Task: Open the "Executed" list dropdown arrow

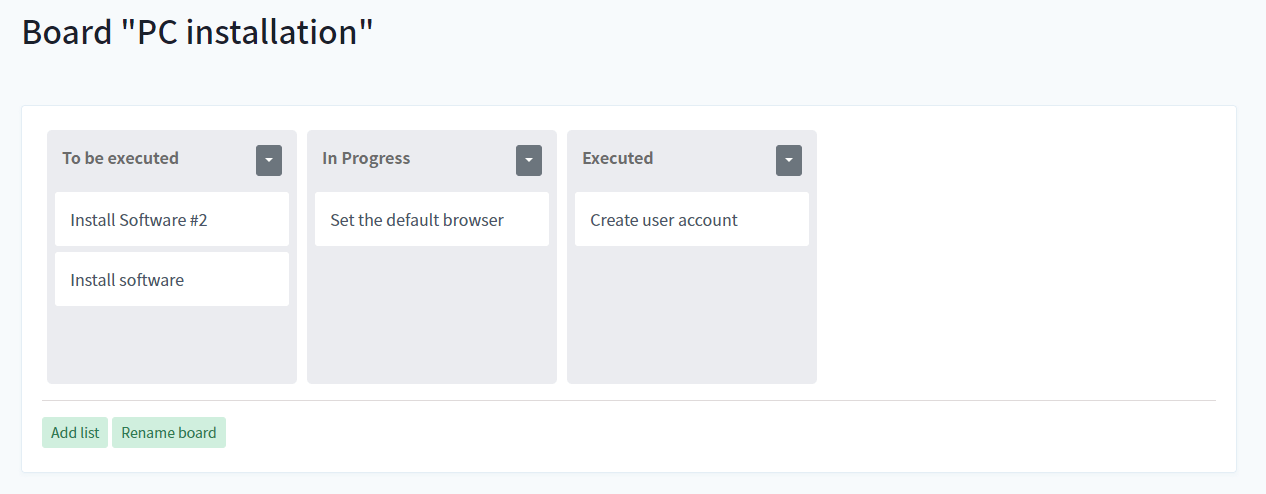Action: [788, 160]
